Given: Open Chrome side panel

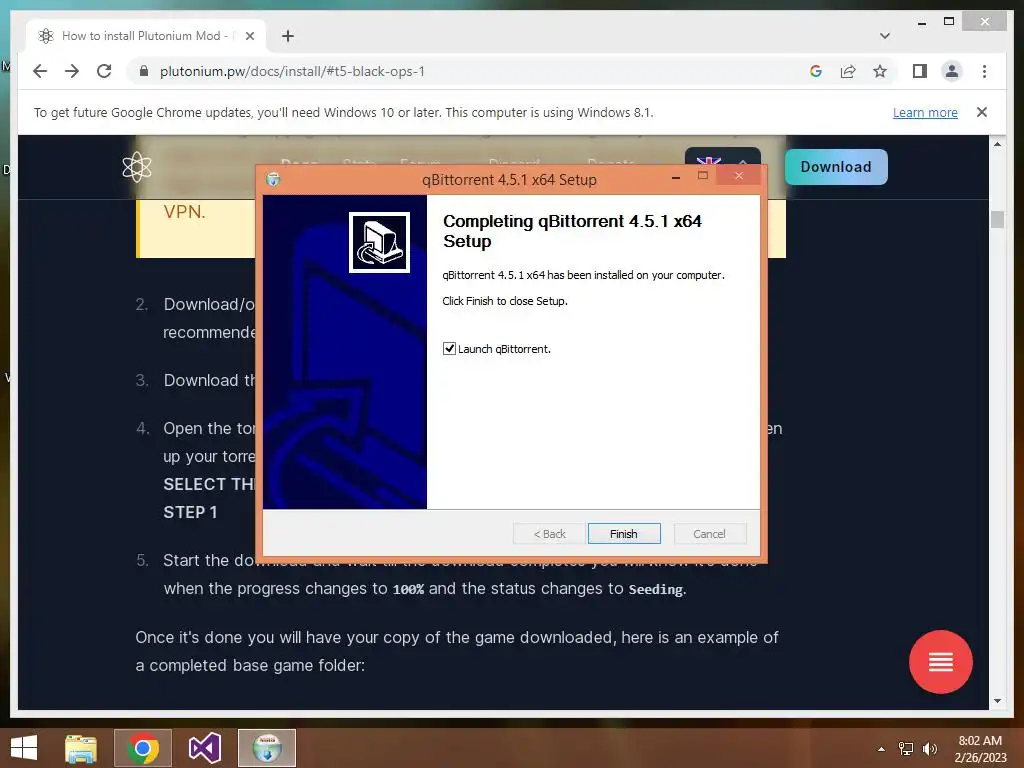Looking at the screenshot, I should coord(920,71).
